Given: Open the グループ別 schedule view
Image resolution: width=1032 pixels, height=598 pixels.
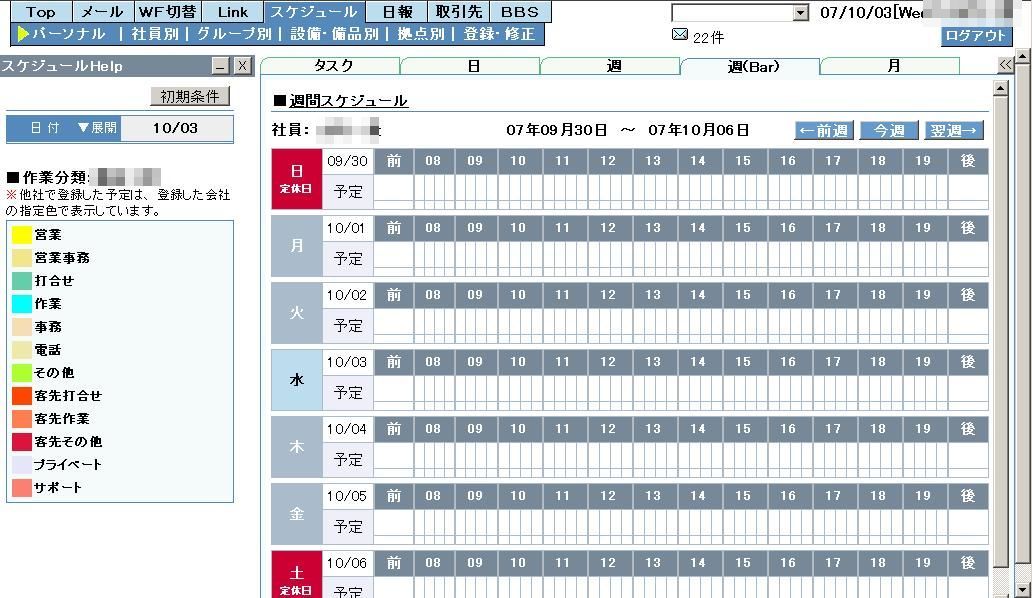Looking at the screenshot, I should point(234,34).
